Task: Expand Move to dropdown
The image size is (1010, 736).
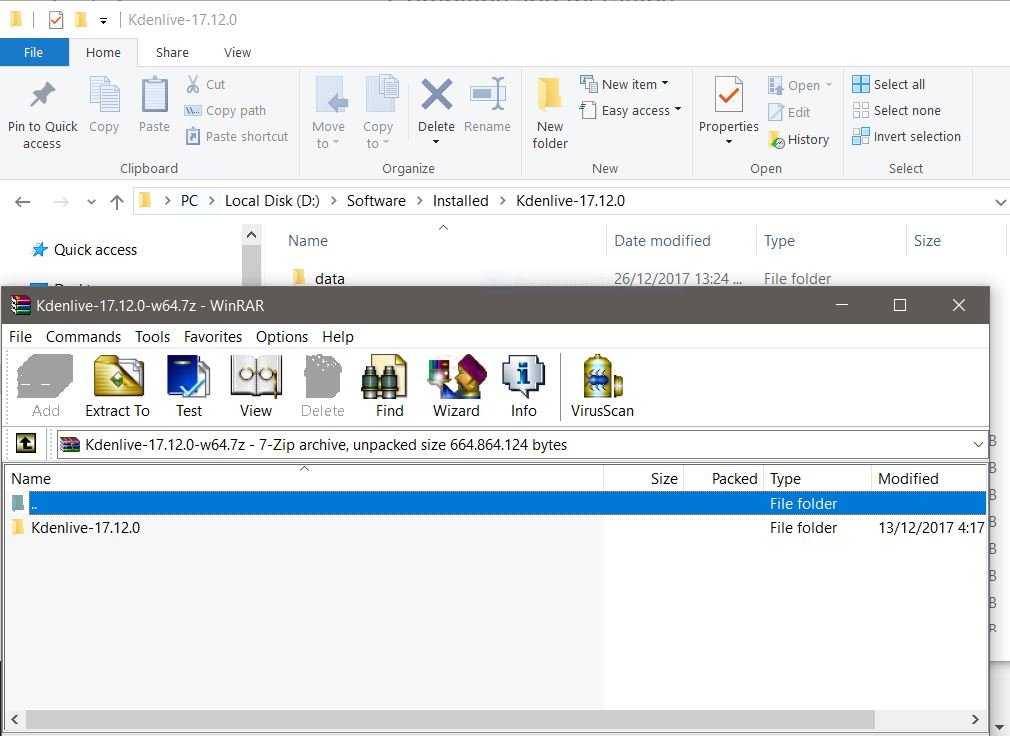Action: (x=336, y=142)
